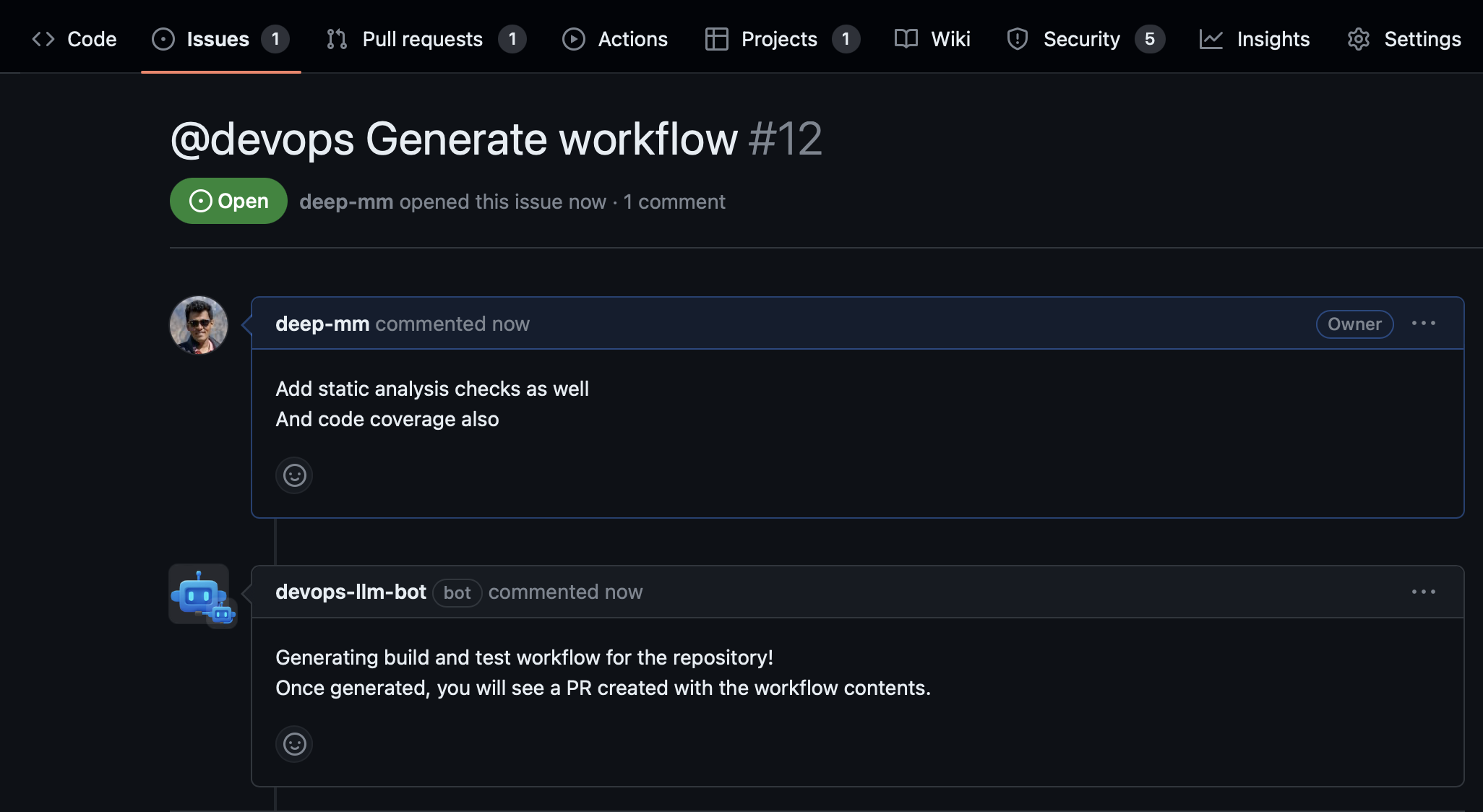Click the green Open status badge
The height and width of the screenshot is (812, 1483).
coord(228,201)
